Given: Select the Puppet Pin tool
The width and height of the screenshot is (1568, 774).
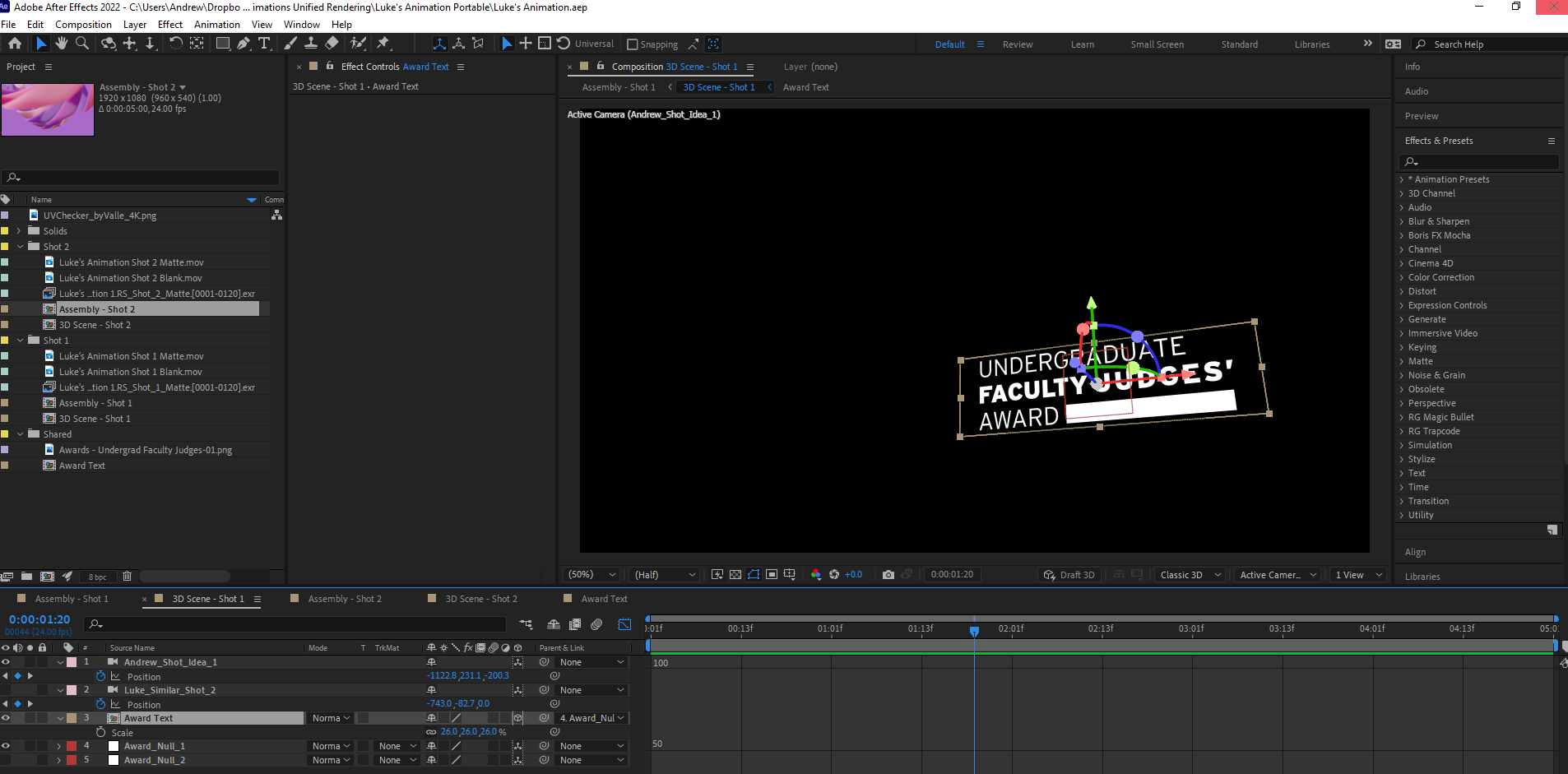Looking at the screenshot, I should pyautogui.click(x=383, y=44).
